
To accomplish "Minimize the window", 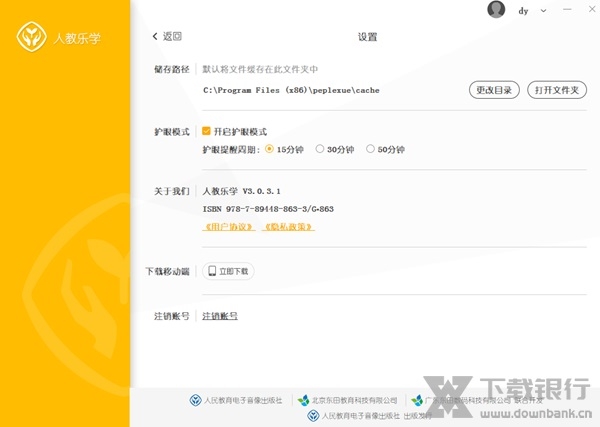I will pos(567,10).
